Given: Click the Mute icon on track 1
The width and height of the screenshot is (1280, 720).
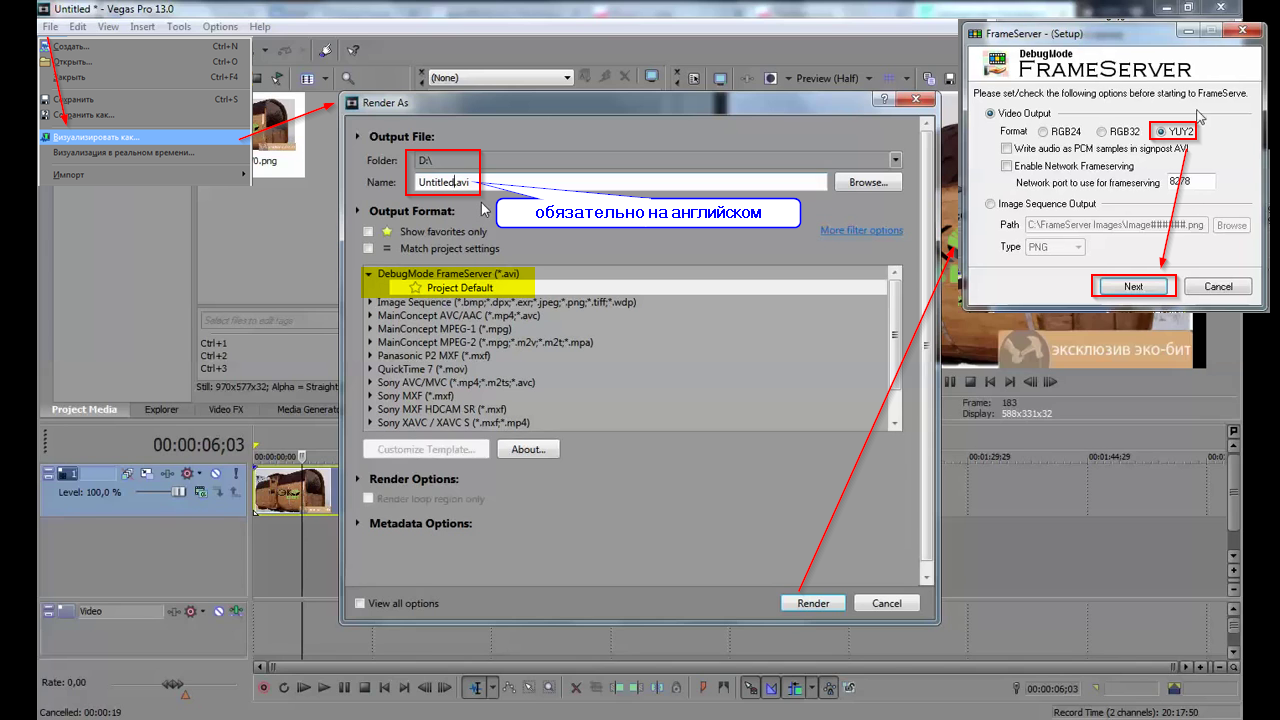Looking at the screenshot, I should (215, 473).
